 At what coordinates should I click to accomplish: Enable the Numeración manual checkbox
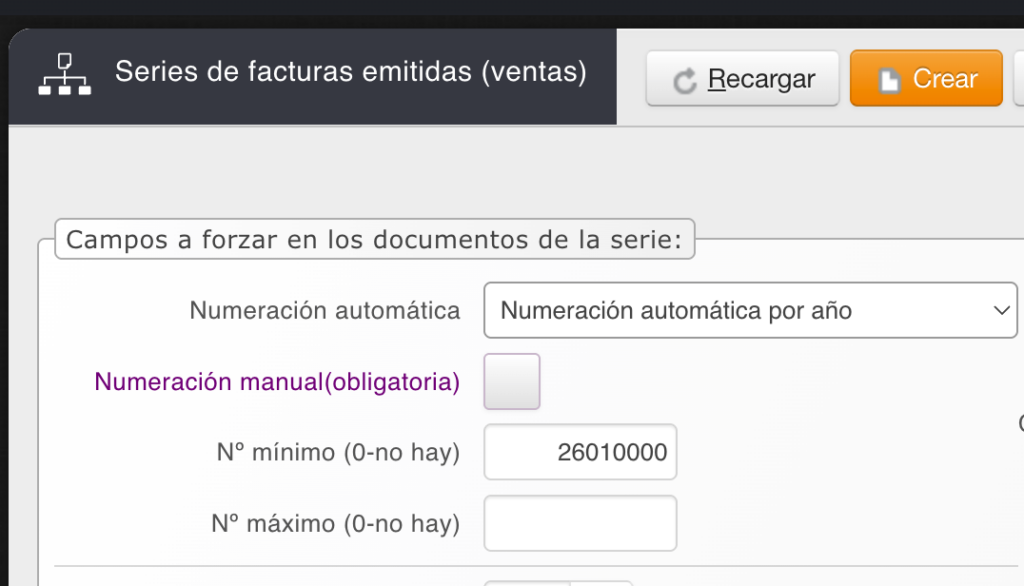(x=512, y=381)
